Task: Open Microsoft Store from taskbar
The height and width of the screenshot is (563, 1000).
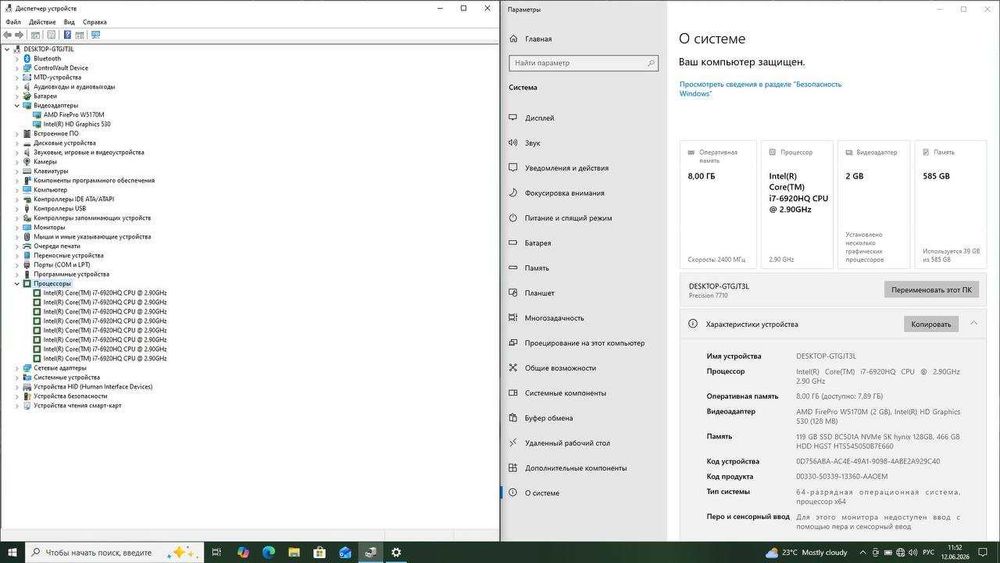Action: pyautogui.click(x=320, y=552)
